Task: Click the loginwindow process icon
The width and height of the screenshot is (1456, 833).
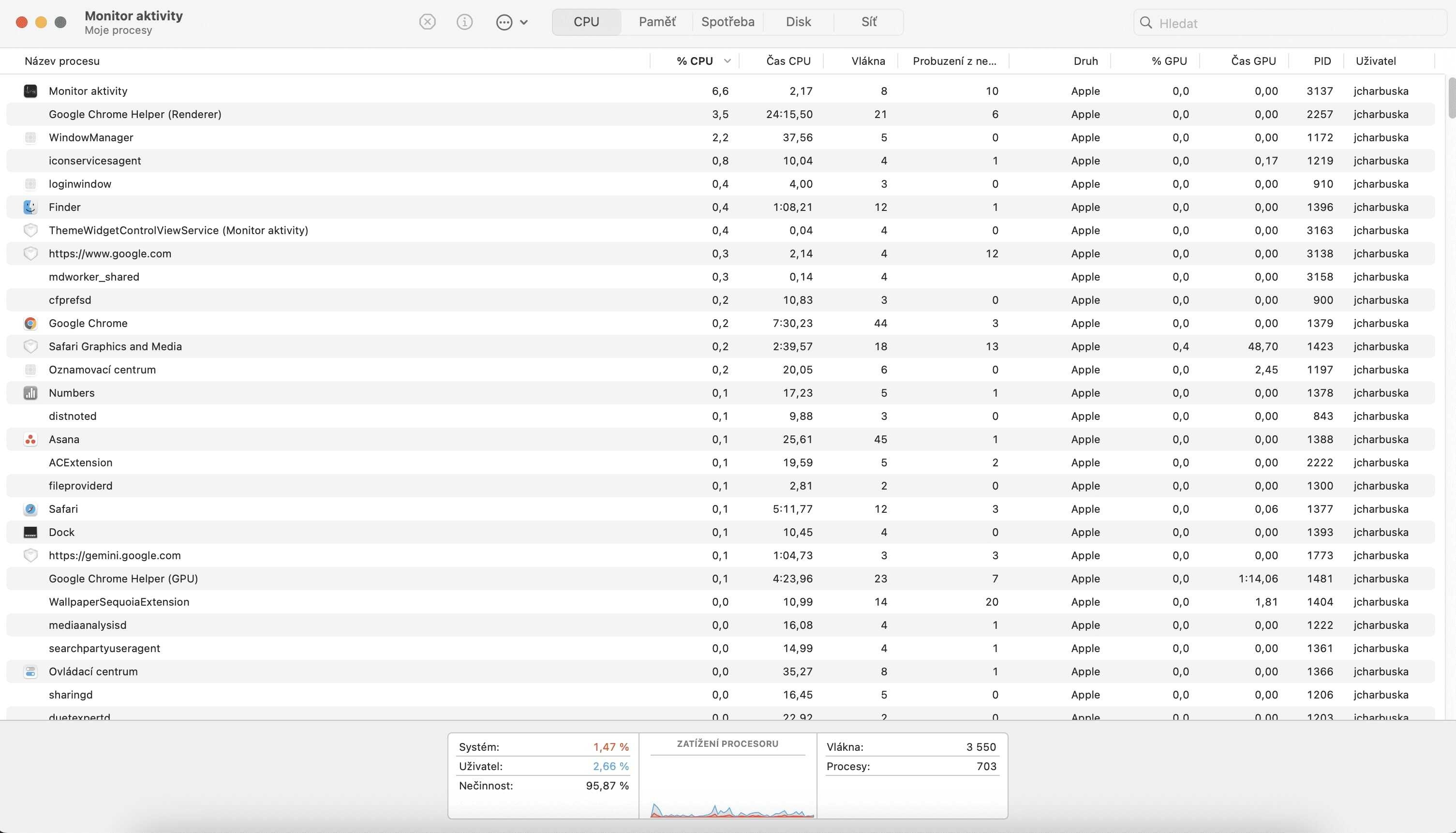Action: [x=30, y=184]
